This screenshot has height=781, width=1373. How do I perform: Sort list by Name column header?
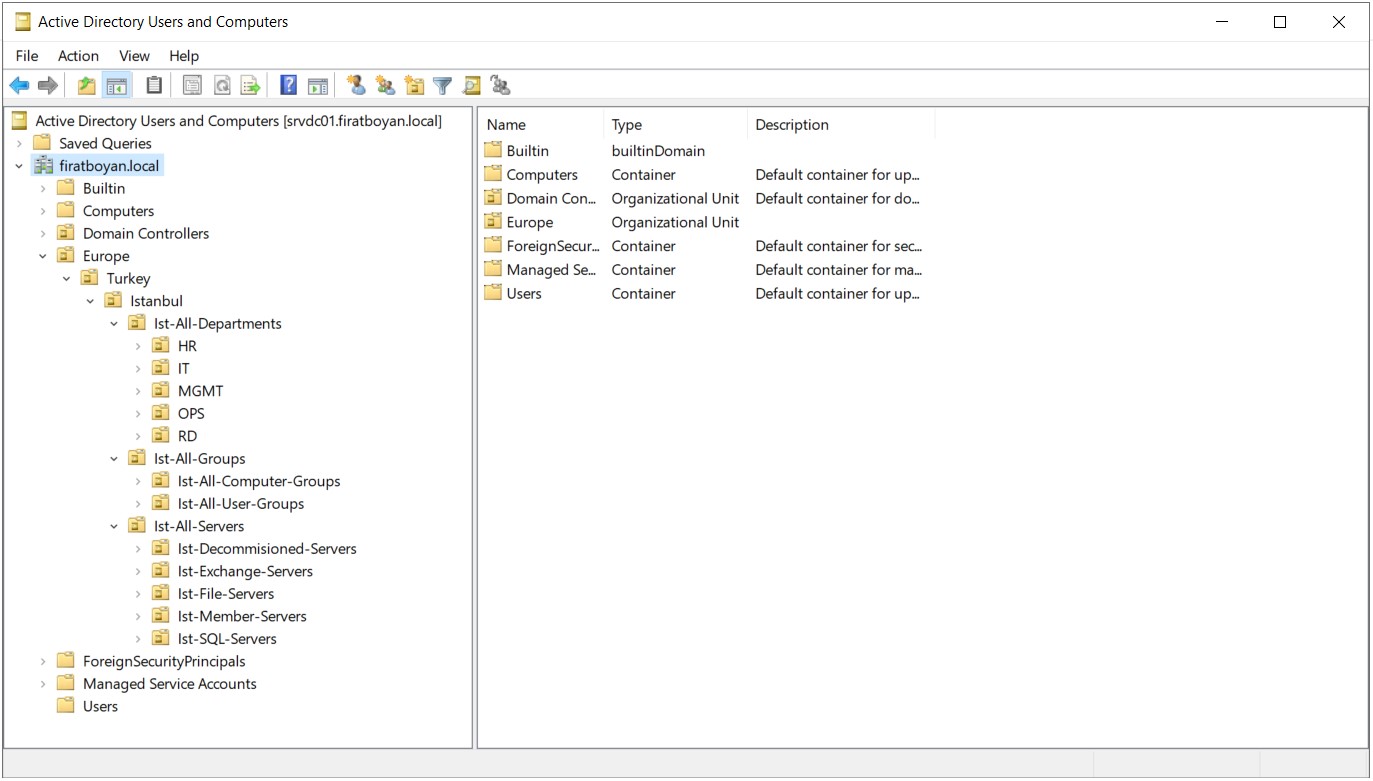pyautogui.click(x=542, y=125)
